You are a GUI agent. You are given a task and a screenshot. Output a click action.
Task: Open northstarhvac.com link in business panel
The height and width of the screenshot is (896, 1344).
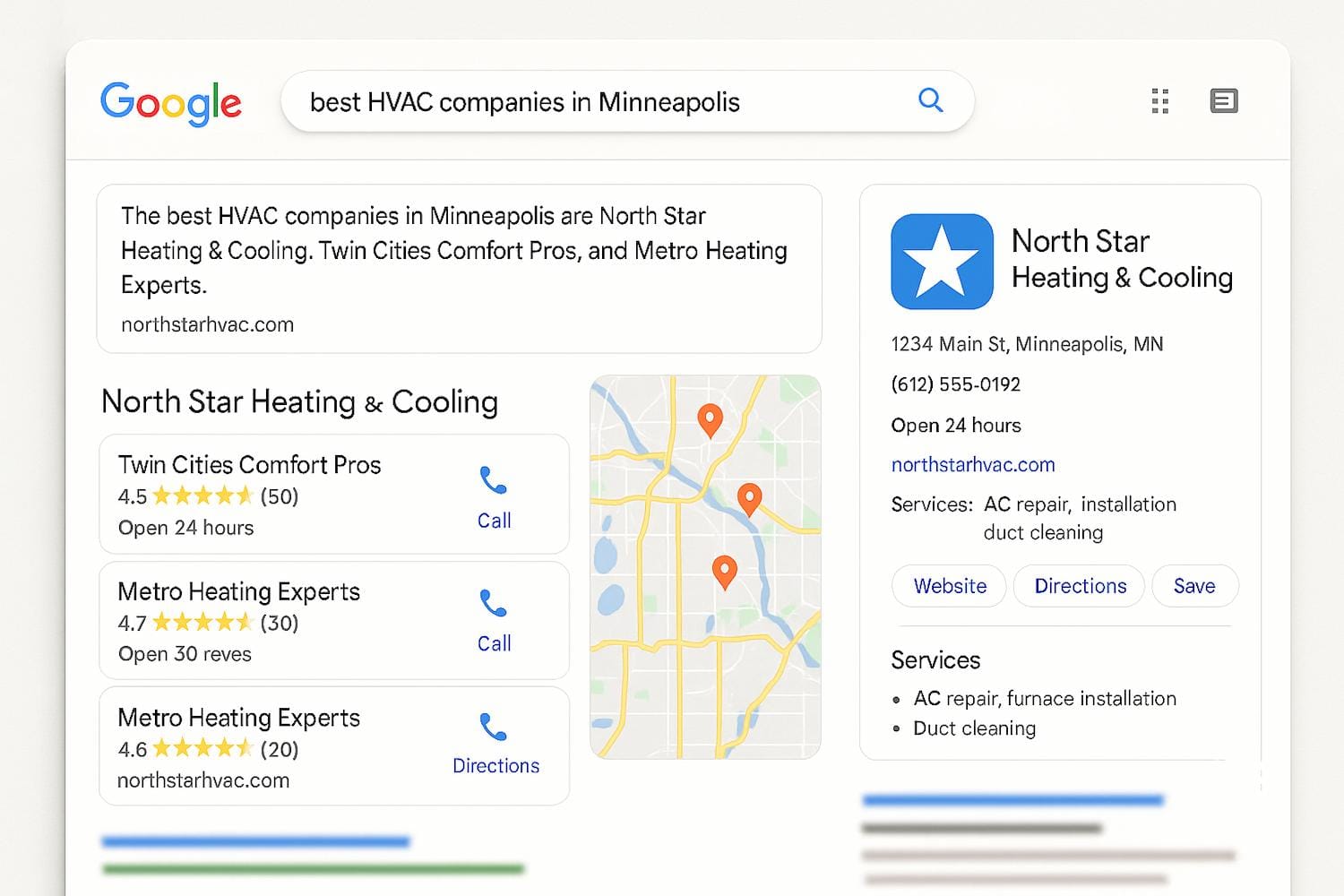coord(972,465)
